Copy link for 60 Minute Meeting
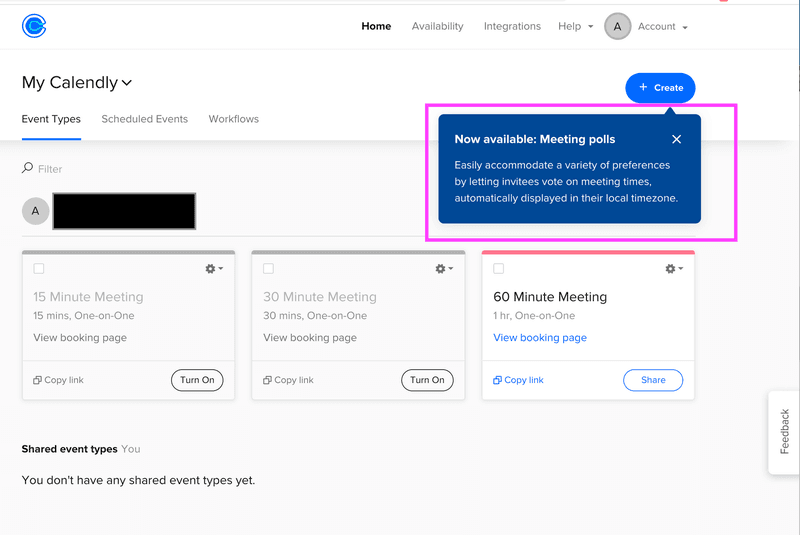Image resolution: width=800 pixels, height=535 pixels. [x=518, y=380]
